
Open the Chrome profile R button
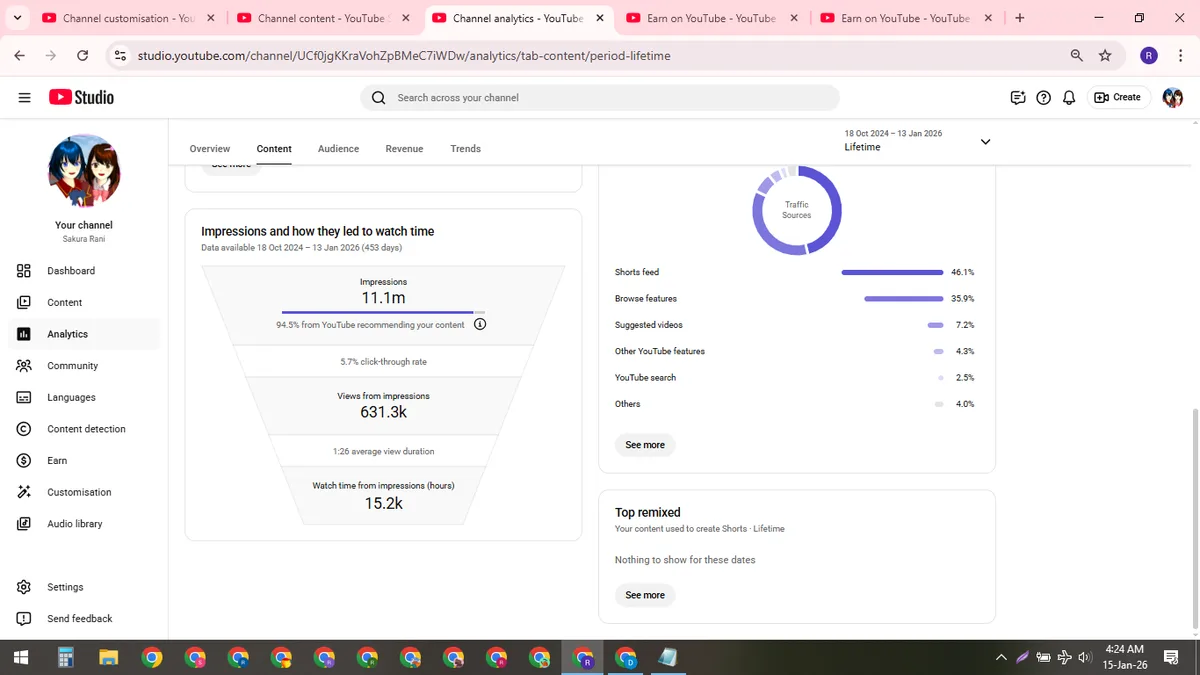[x=1149, y=56]
